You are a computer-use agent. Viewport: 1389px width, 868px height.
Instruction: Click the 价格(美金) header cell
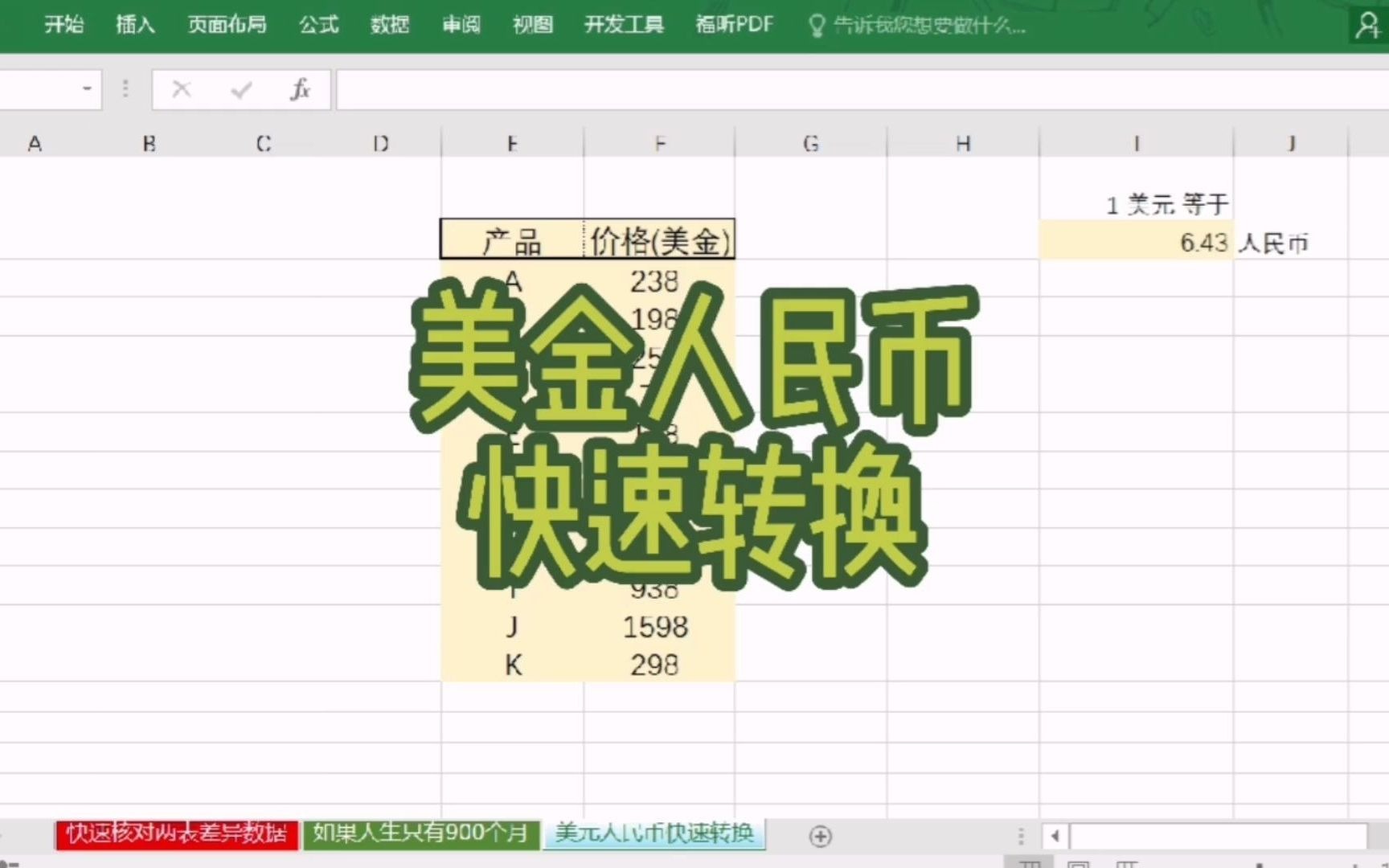660,240
